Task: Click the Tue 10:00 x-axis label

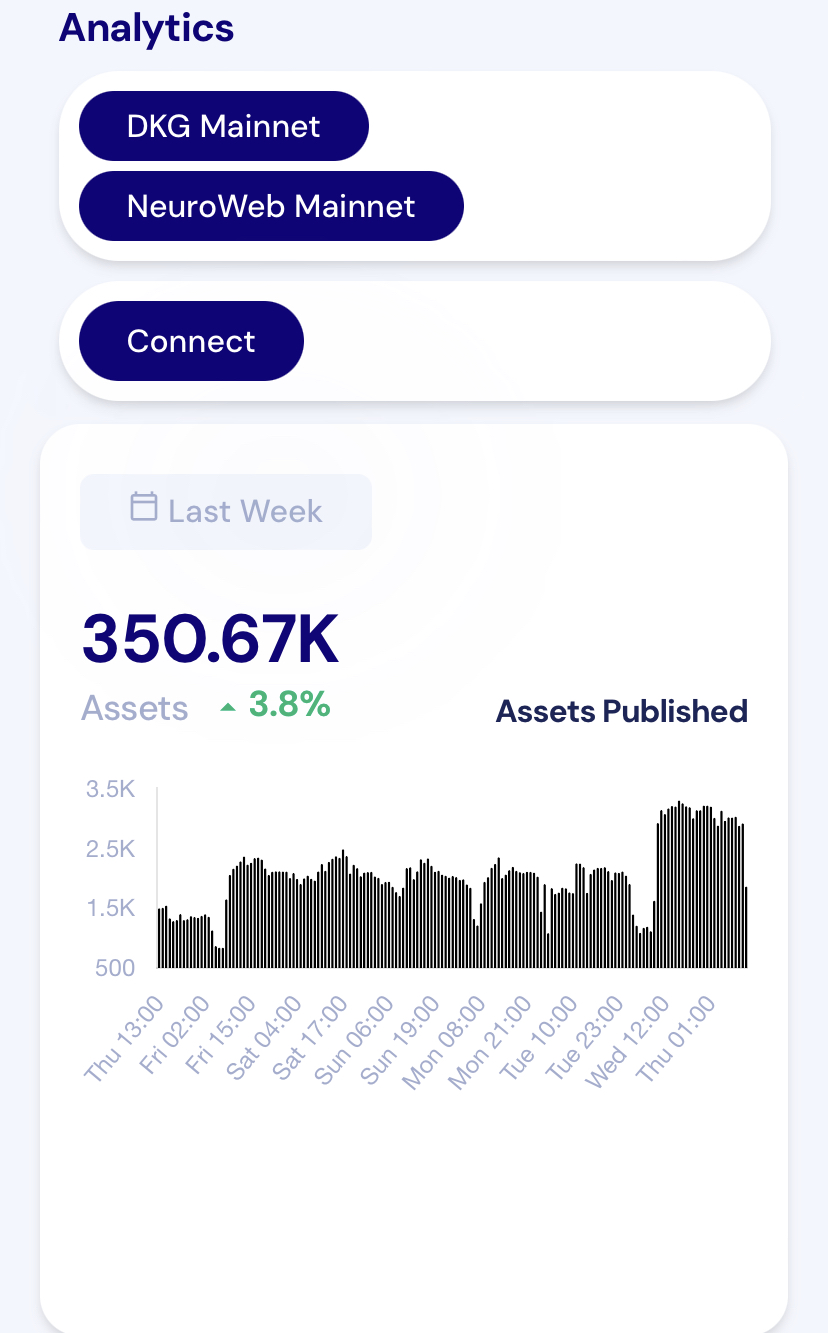Action: [x=538, y=1039]
